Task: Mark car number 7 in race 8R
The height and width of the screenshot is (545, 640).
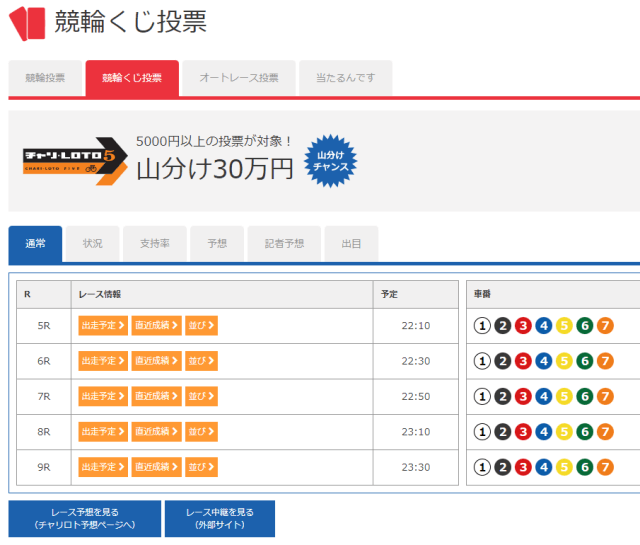Action: (605, 432)
